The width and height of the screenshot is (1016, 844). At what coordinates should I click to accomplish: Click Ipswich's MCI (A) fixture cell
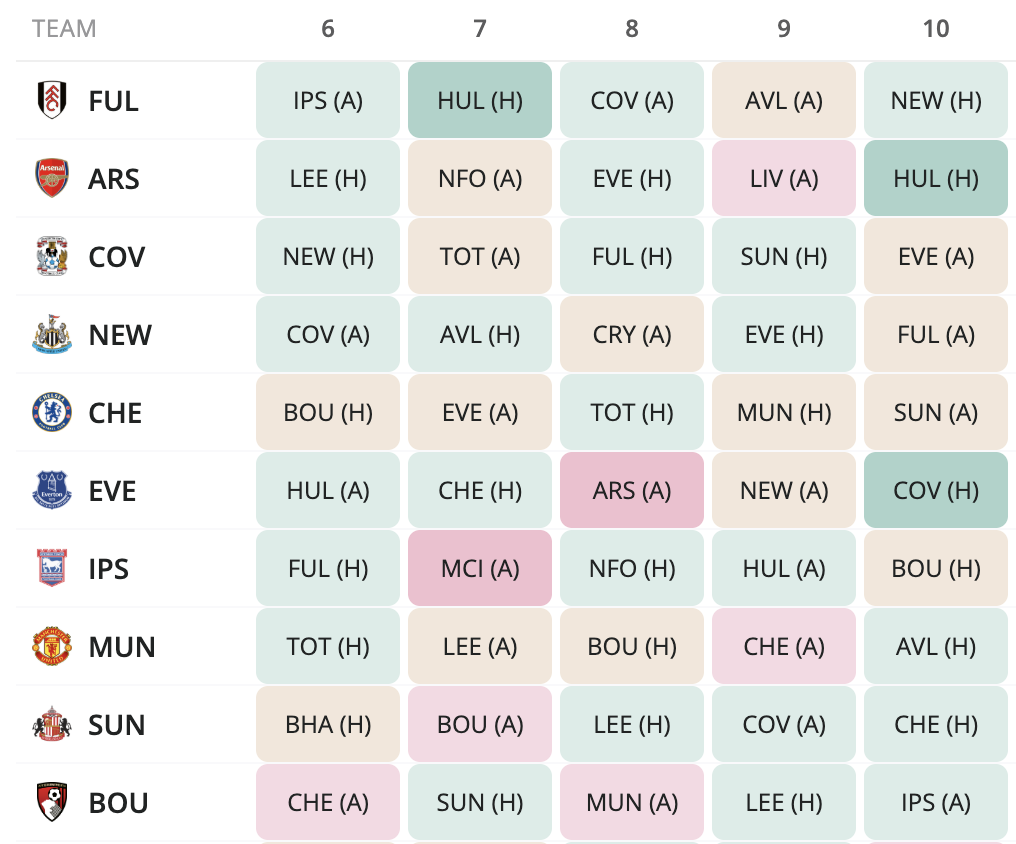[x=480, y=569]
